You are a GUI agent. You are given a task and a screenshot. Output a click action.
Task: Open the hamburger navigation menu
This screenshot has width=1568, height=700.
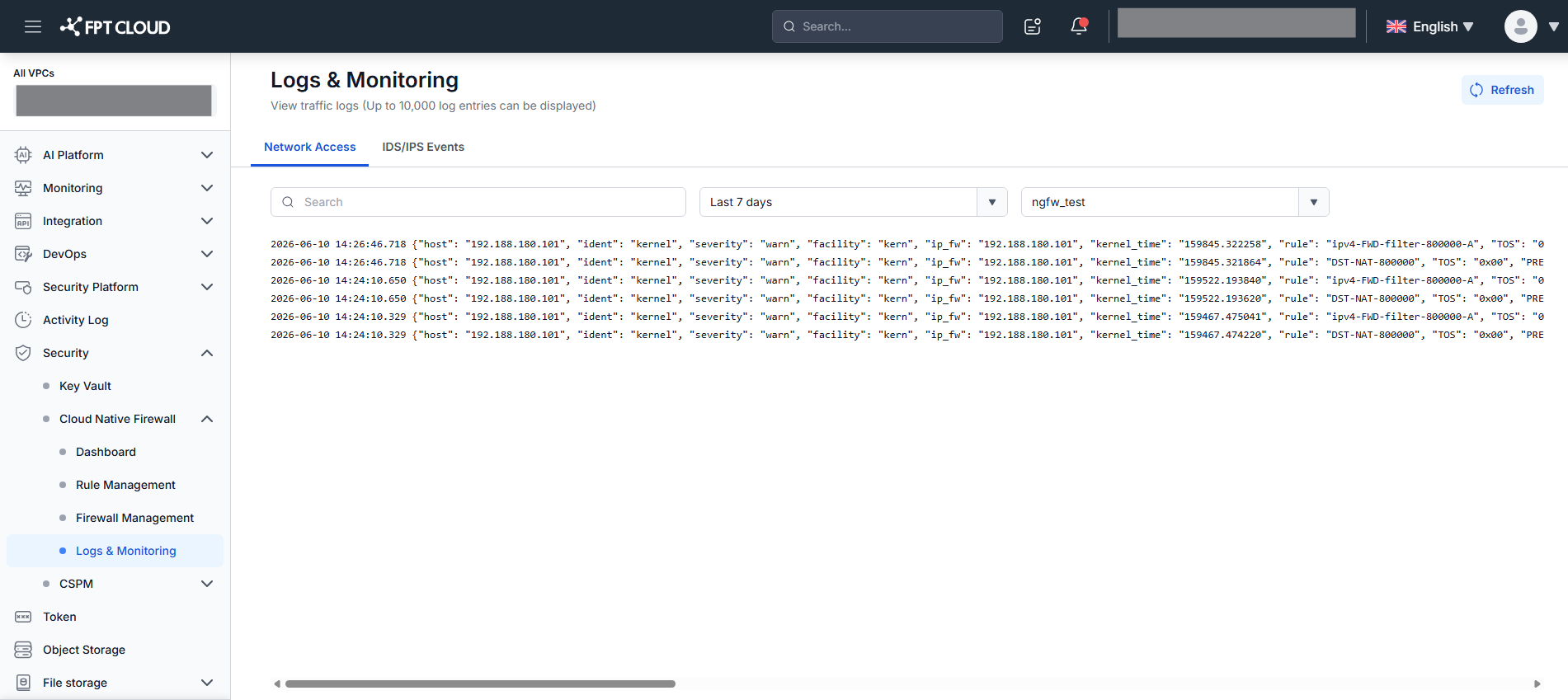point(33,26)
